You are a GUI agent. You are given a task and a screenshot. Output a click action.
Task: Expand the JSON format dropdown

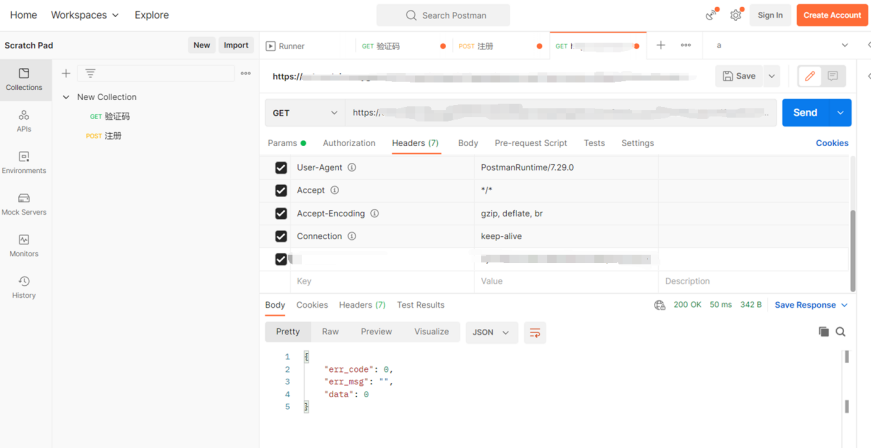(491, 332)
